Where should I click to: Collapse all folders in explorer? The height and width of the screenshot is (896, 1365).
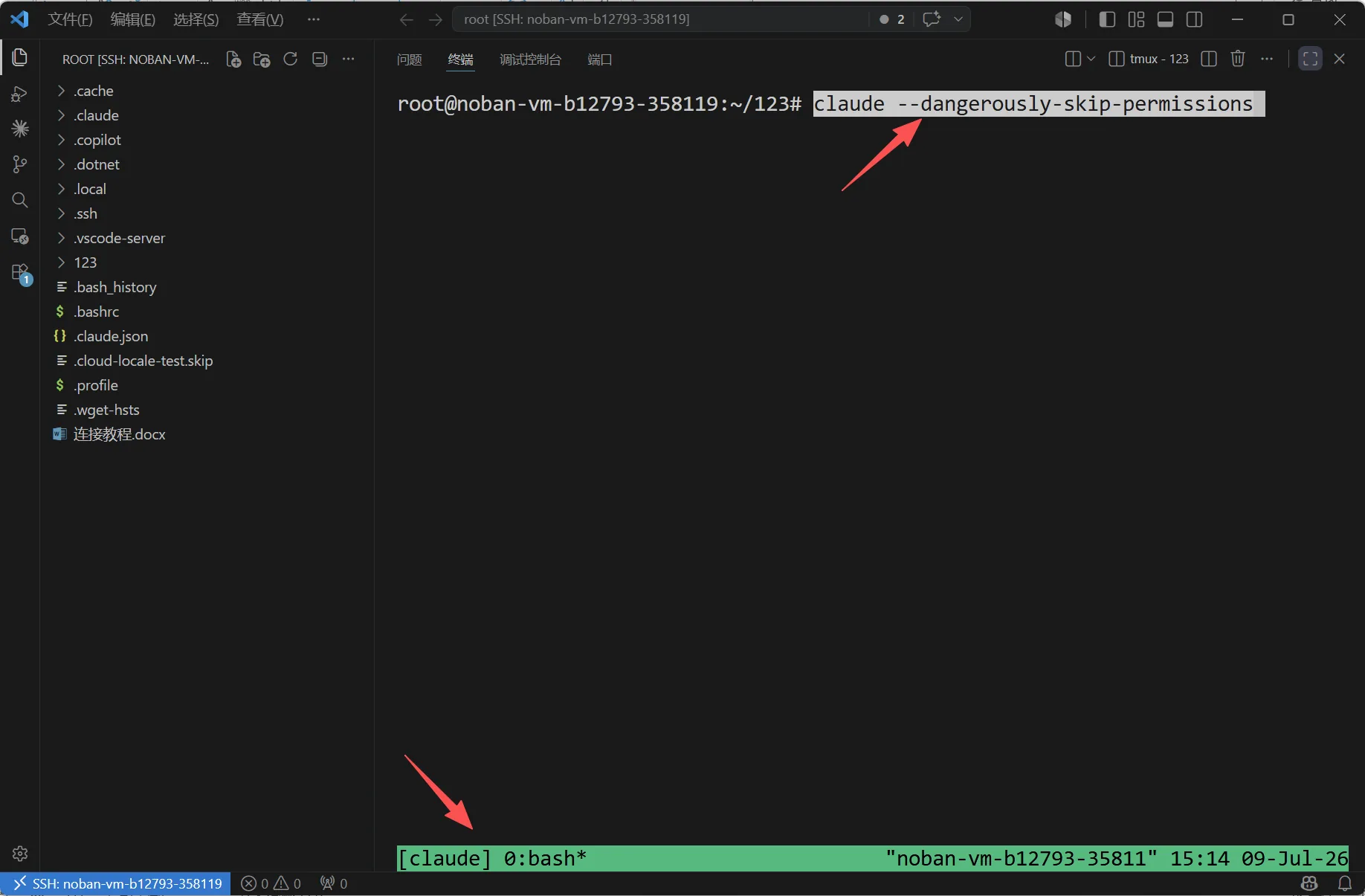coord(320,59)
